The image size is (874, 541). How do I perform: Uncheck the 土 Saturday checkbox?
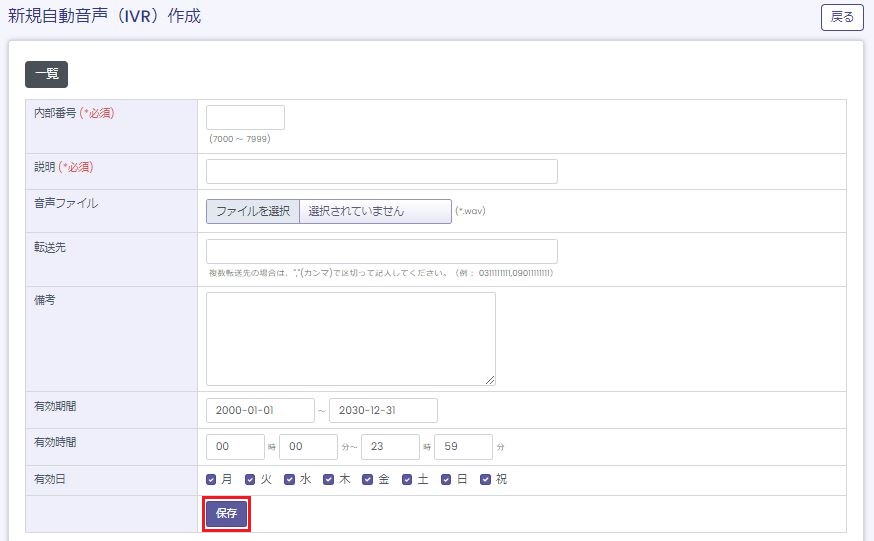407,480
